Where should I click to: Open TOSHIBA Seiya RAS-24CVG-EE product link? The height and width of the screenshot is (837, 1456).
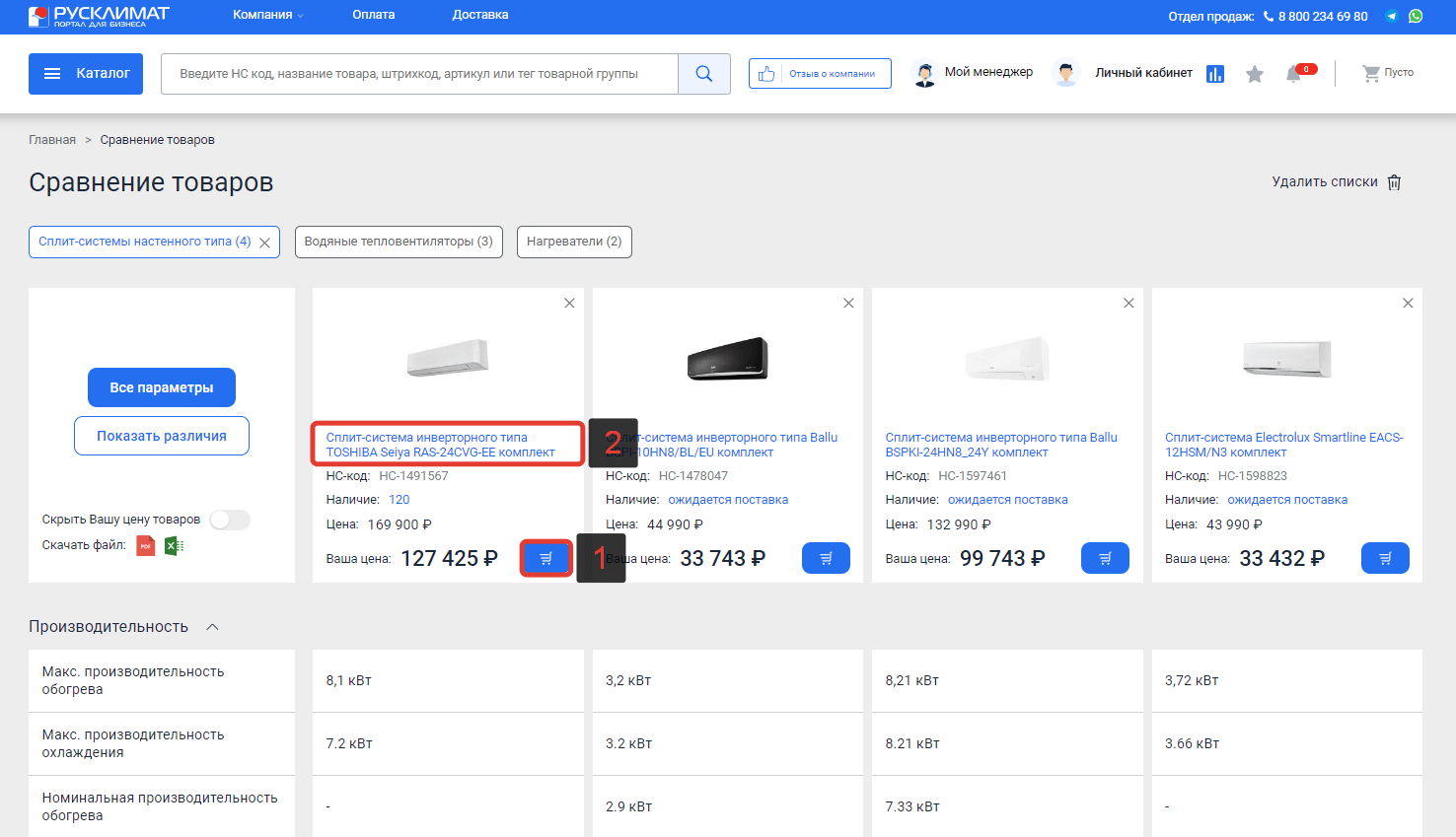click(441, 445)
